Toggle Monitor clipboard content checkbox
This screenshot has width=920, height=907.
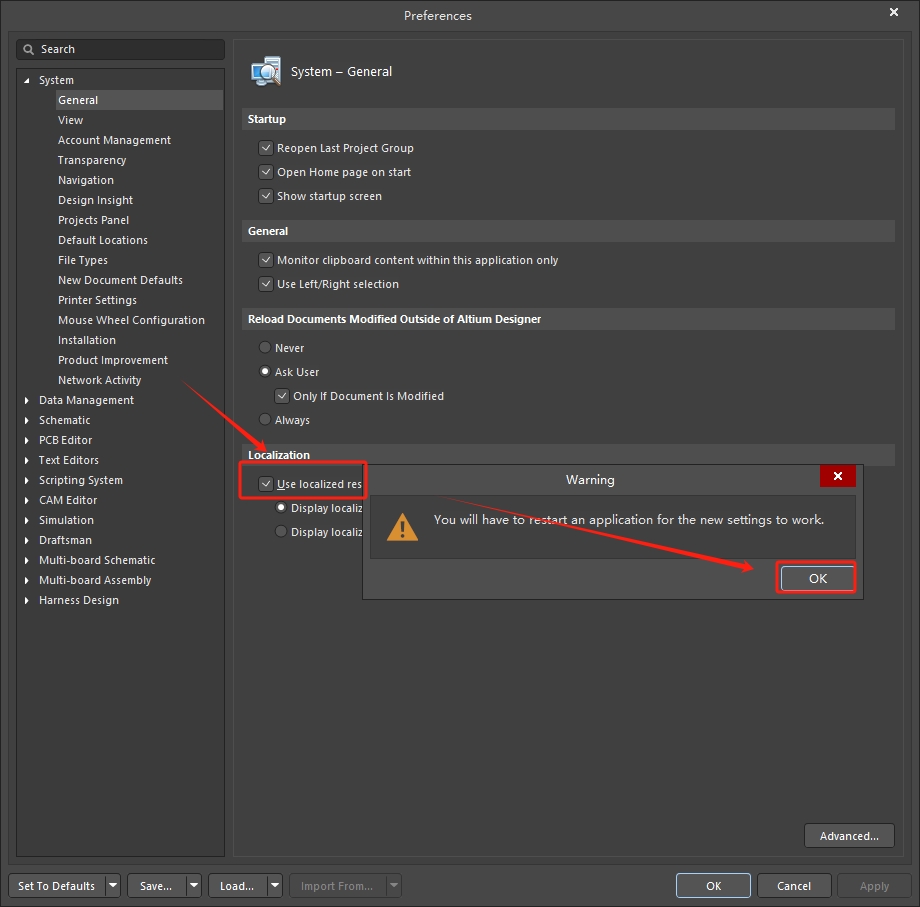click(x=266, y=260)
